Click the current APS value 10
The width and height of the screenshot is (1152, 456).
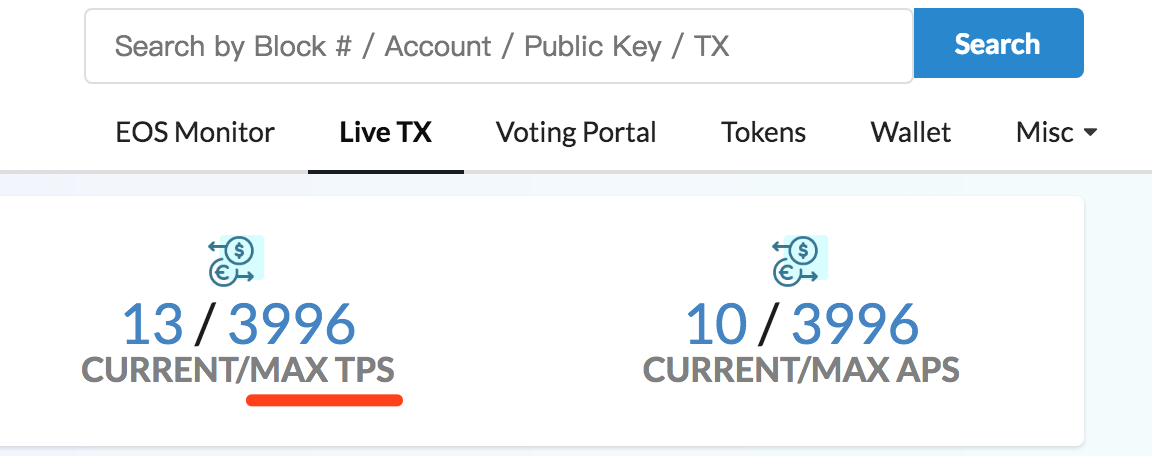716,324
